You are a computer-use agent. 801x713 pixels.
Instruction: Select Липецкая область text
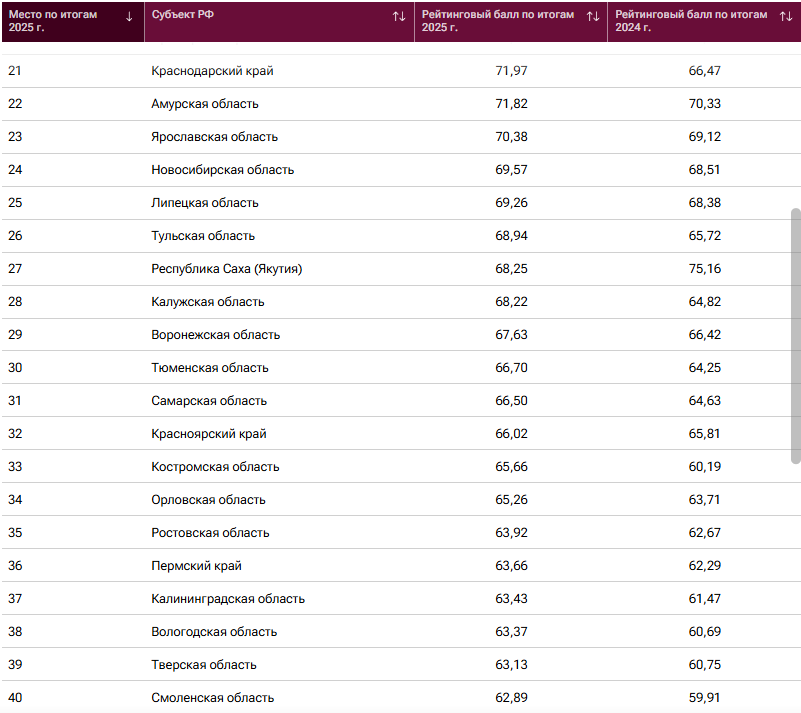204,203
